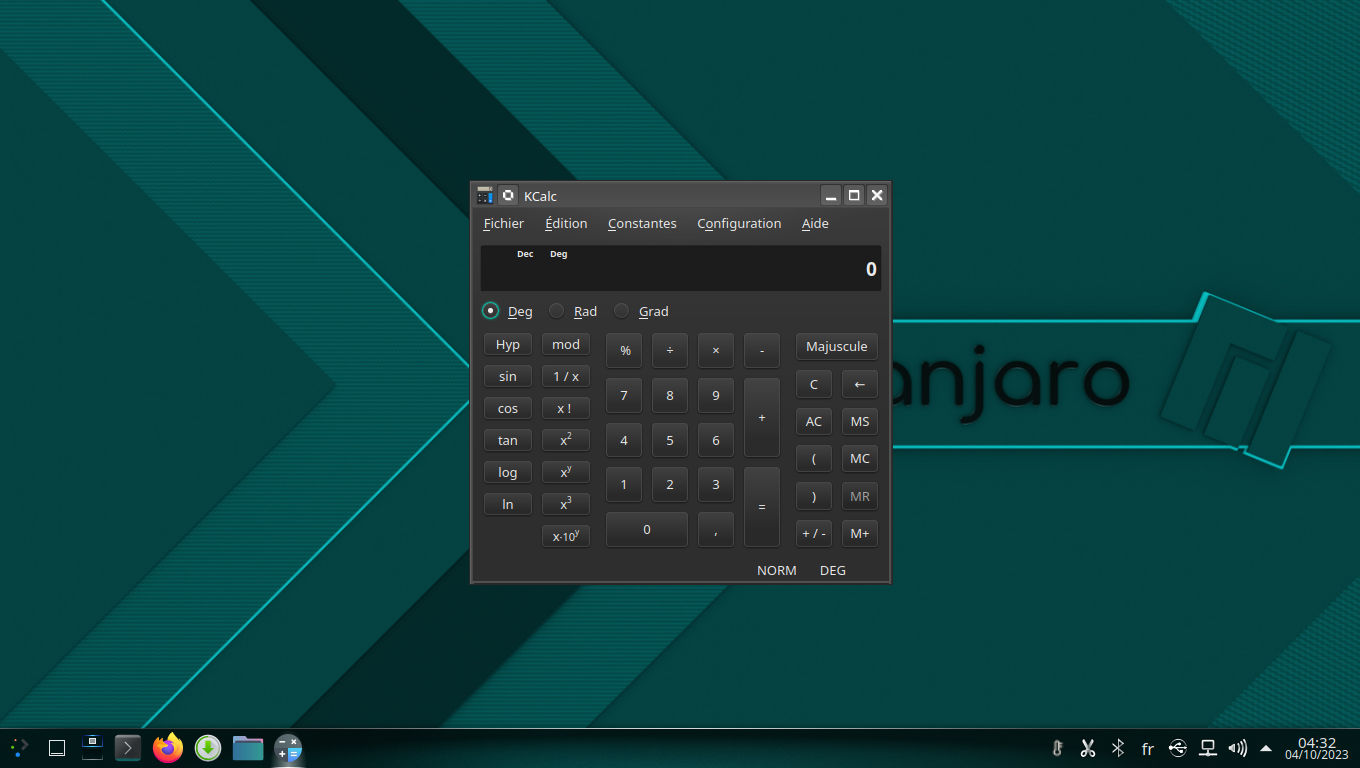Click the digit 5 button
The height and width of the screenshot is (768, 1360).
point(670,440)
